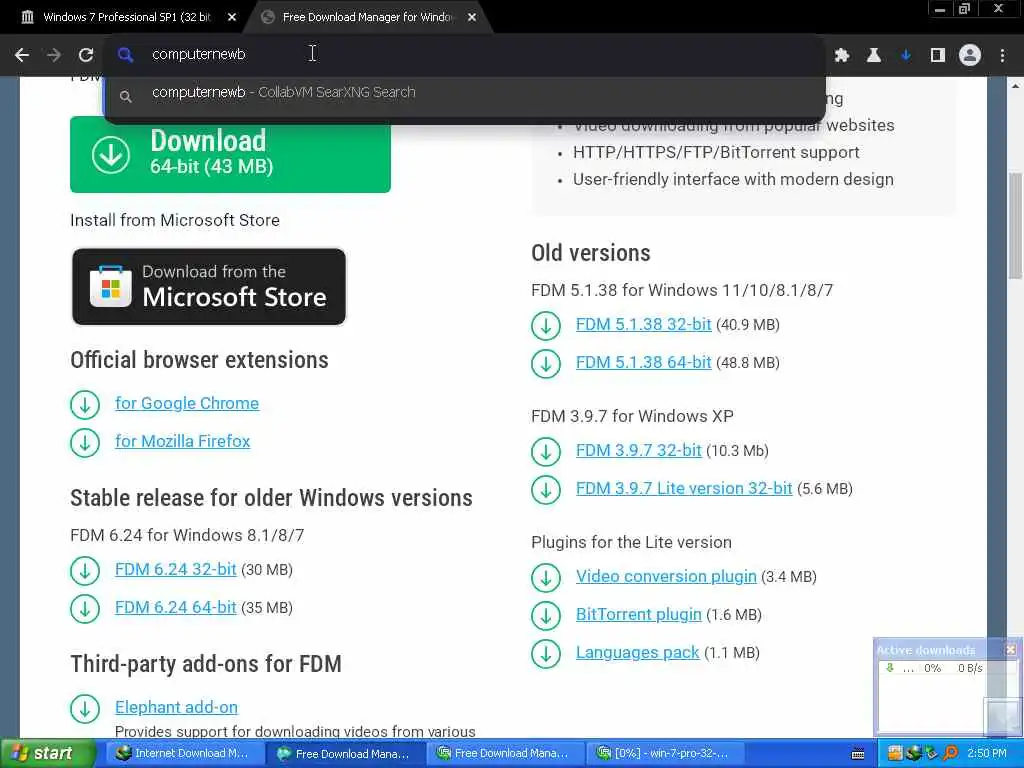Viewport: 1024px width, 768px height.
Task: Click the page vertical scrollbar thumb
Action: pyautogui.click(x=1015, y=226)
